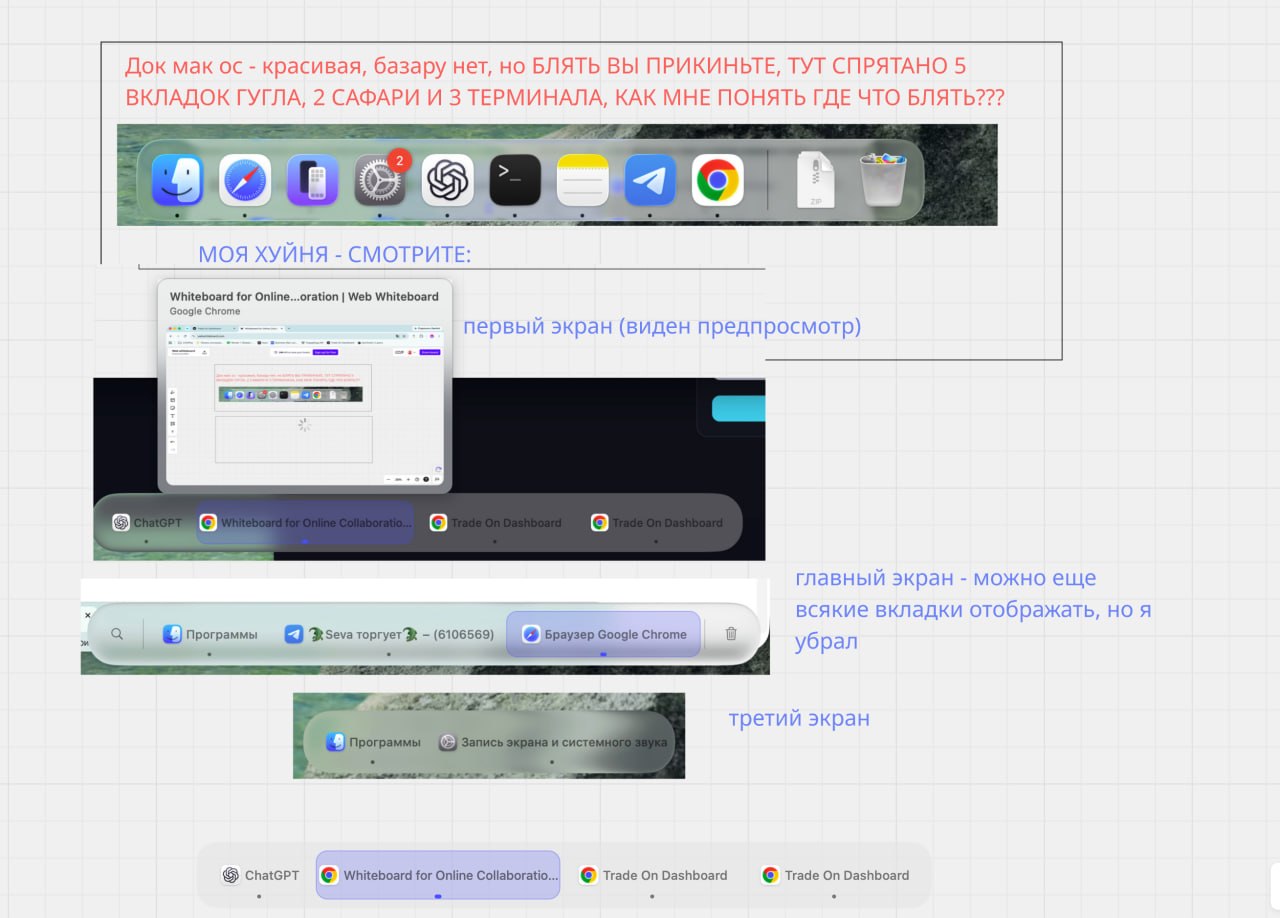Open the full Trash icon beside the ZIP file
This screenshot has height=918, width=1280.
(883, 180)
